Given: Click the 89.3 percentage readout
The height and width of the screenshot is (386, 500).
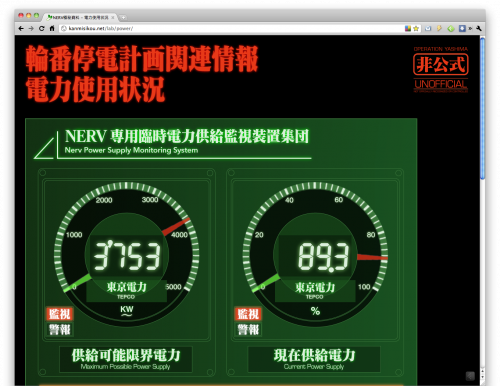Looking at the screenshot, I should [x=323, y=256].
